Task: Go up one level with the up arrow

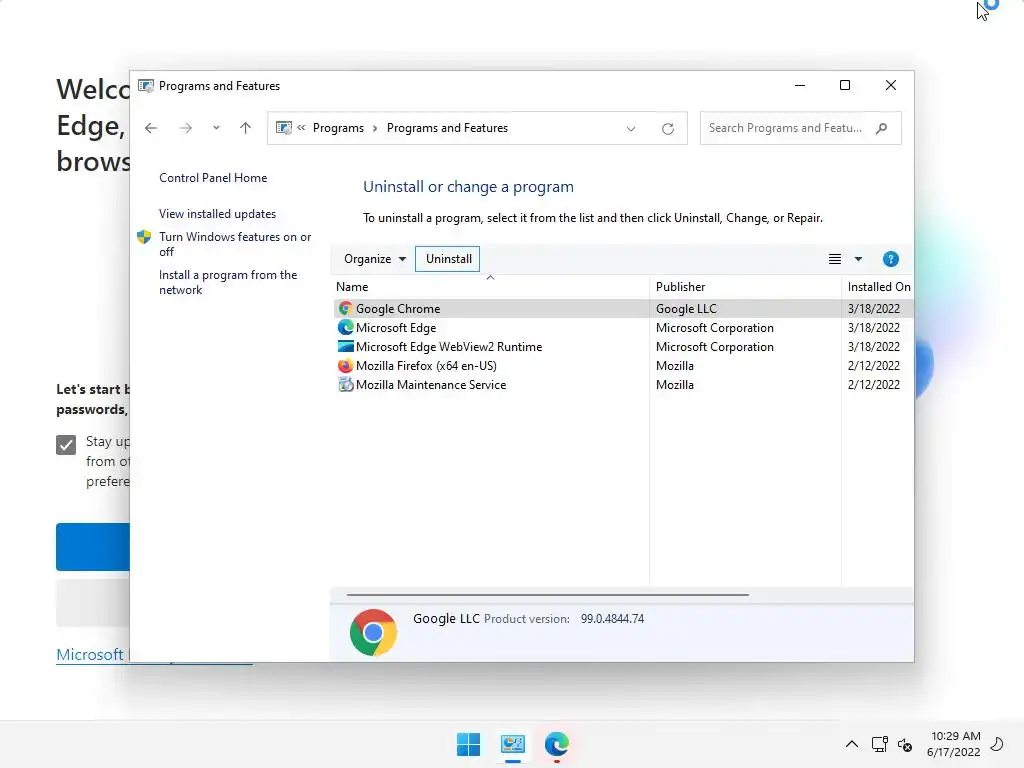Action: point(246,128)
